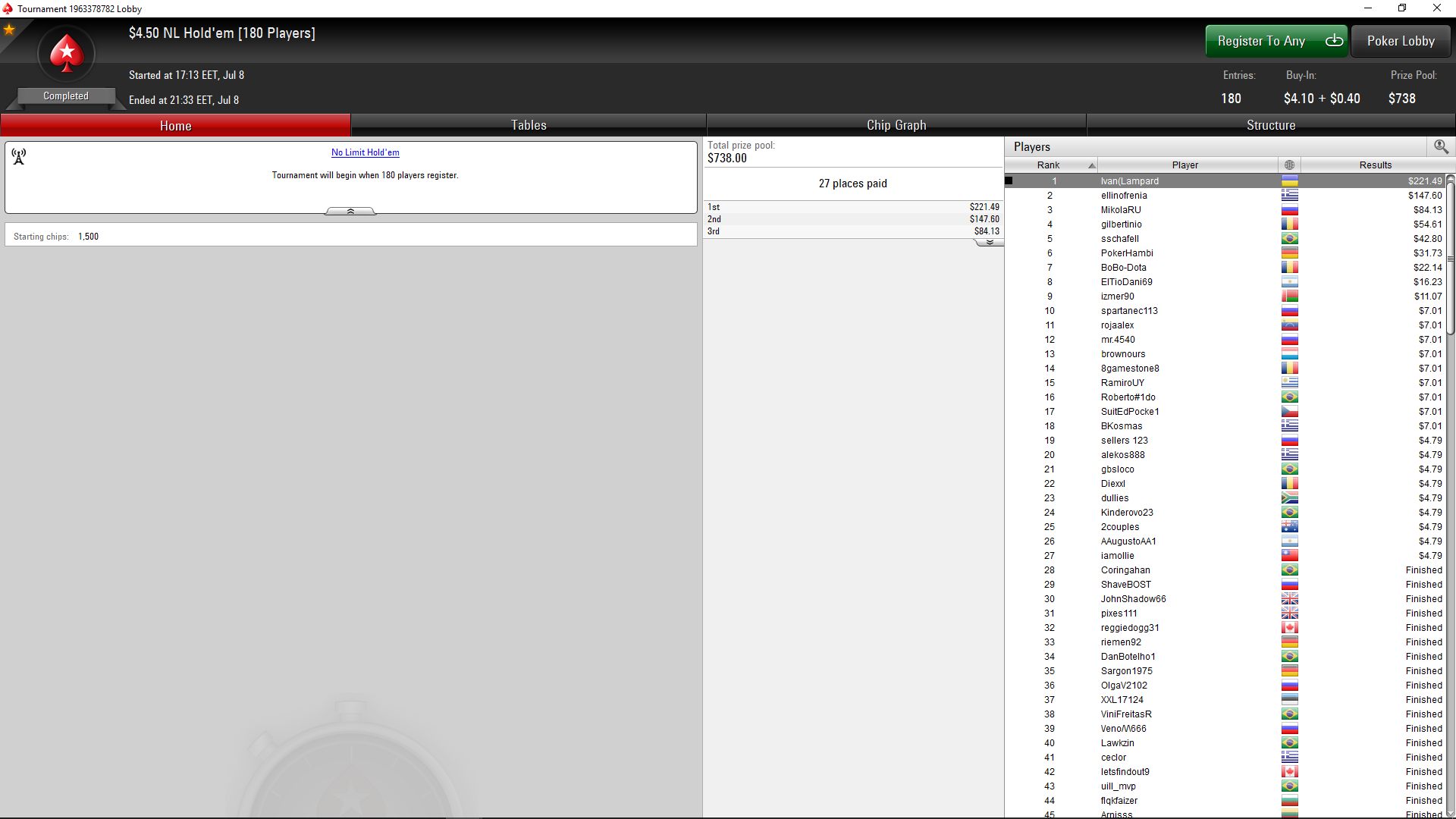Click the 1st place $221.49 payout row
Viewport: 1456px width, 819px height.
pos(853,207)
